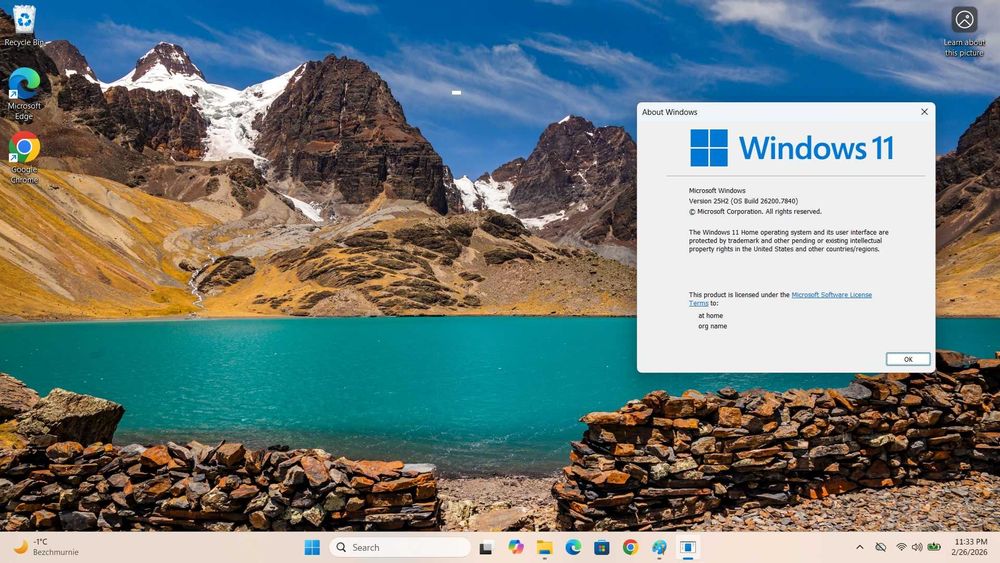Click the 'Microsoft Windows' text line

717,191
